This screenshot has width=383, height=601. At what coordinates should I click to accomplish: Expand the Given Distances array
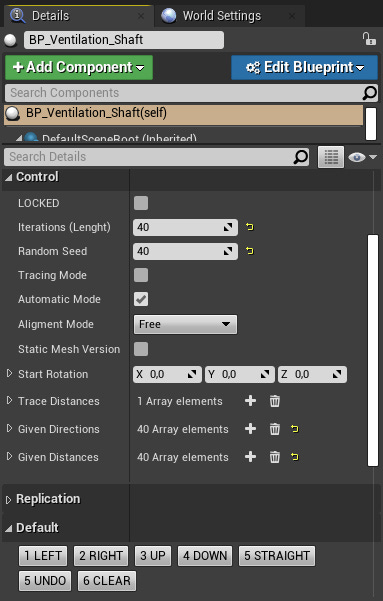point(10,456)
